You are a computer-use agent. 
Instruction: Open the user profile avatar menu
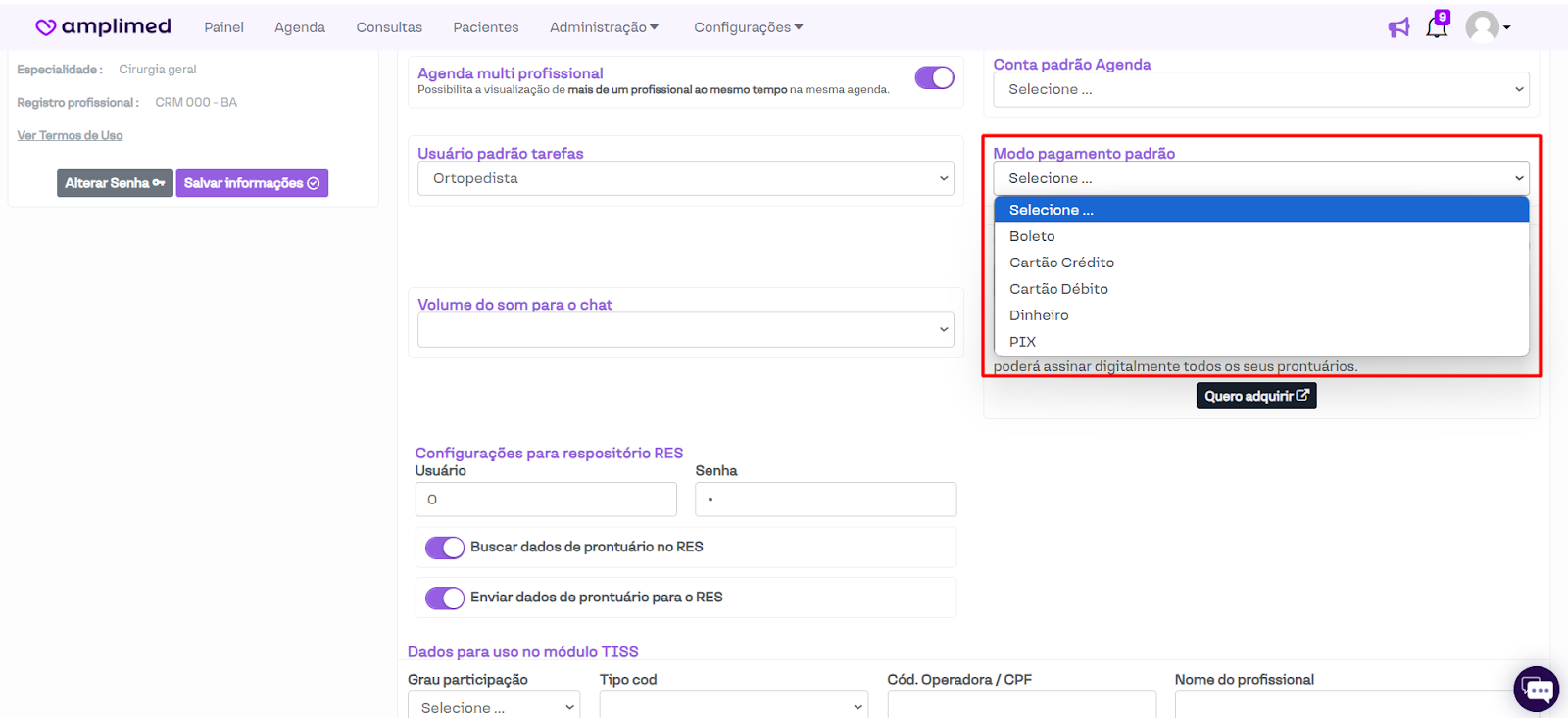pos(1486,27)
